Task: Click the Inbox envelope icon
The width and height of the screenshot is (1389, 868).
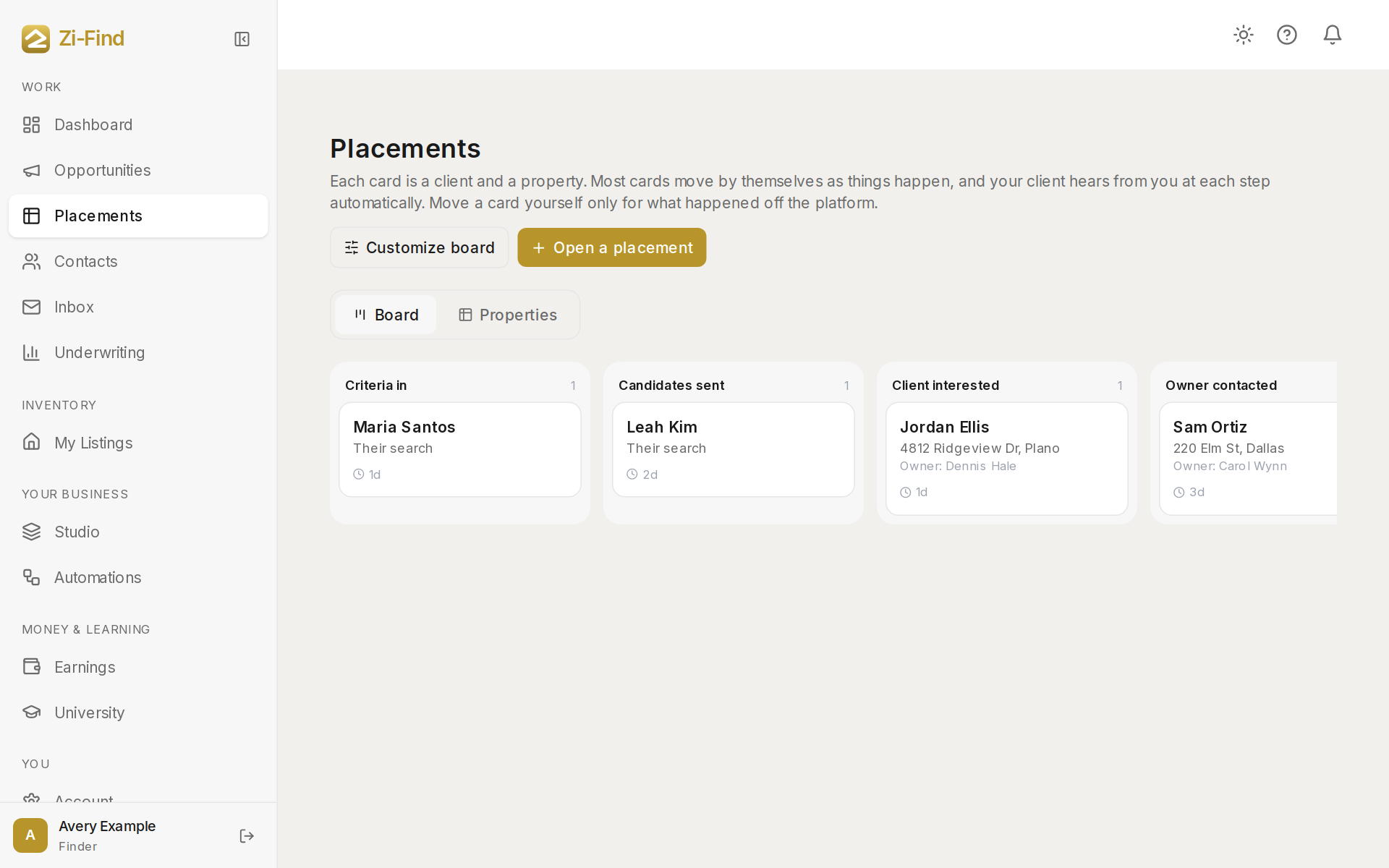Action: pyautogui.click(x=31, y=307)
